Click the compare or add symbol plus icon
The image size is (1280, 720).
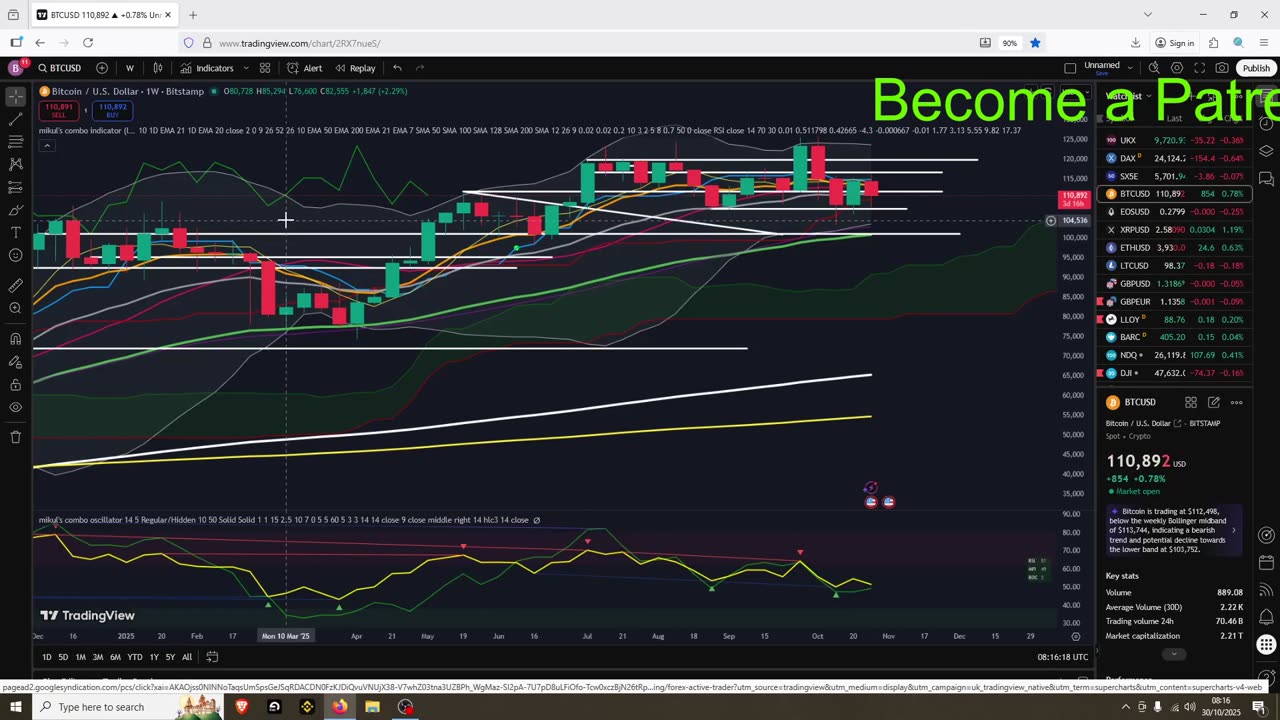[102, 68]
